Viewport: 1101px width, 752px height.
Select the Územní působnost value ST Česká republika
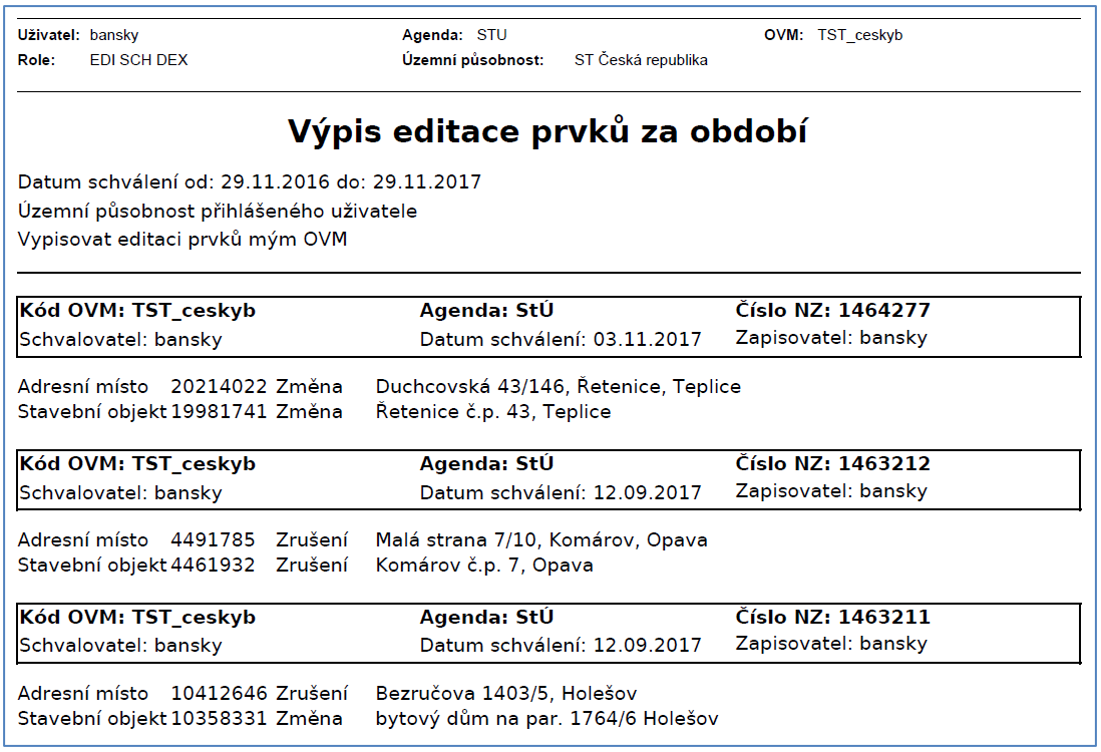click(640, 60)
